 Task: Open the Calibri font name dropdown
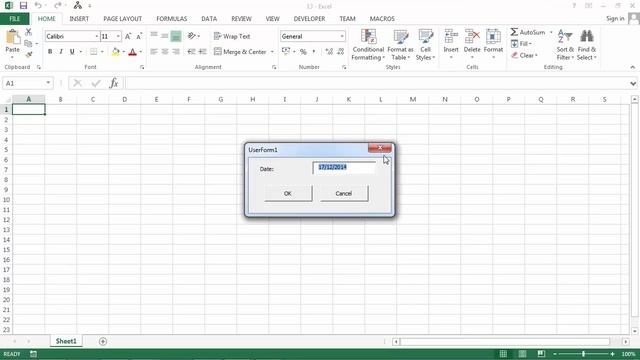pyautogui.click(x=97, y=36)
